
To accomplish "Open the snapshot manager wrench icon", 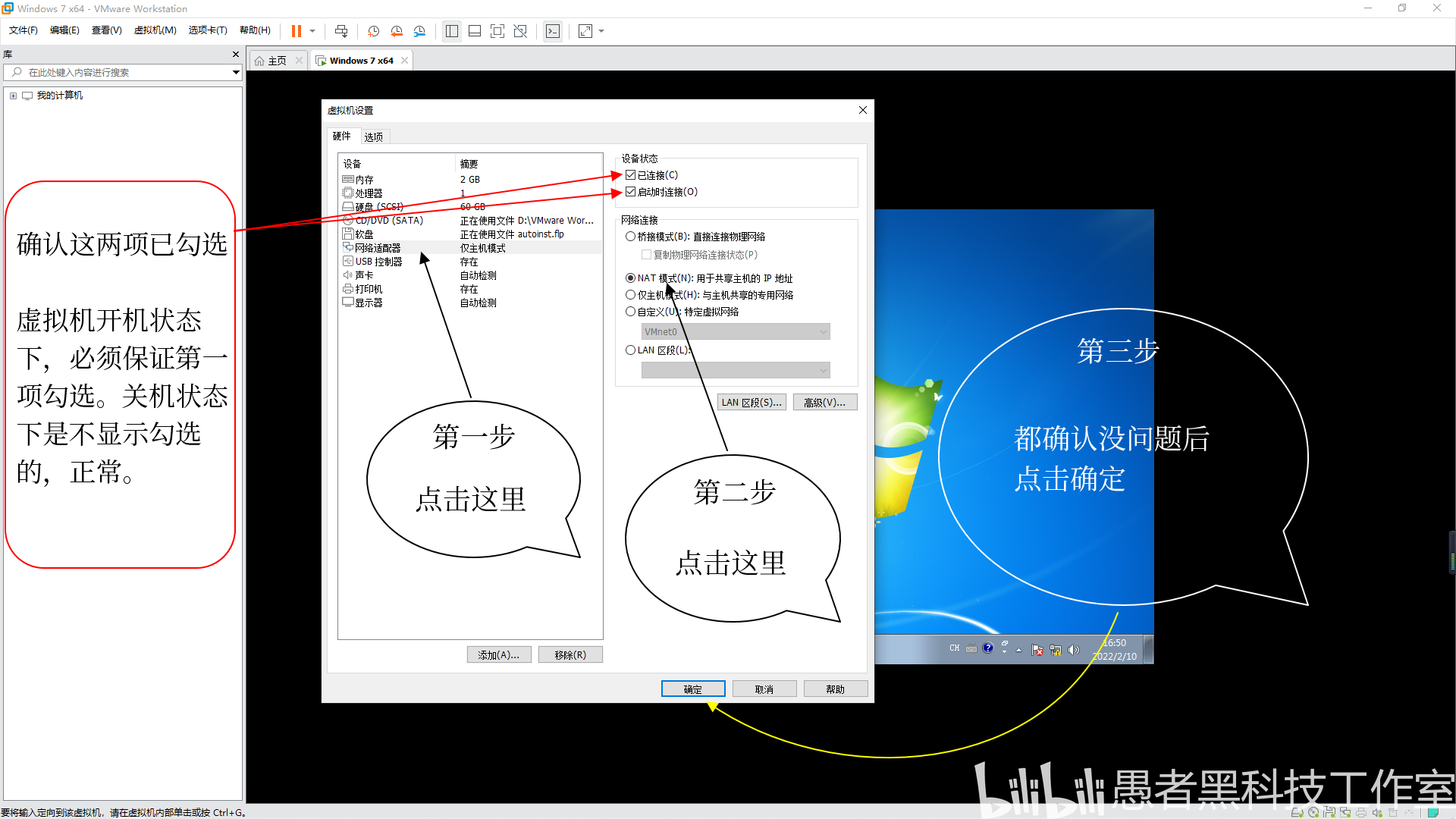I will click(419, 31).
